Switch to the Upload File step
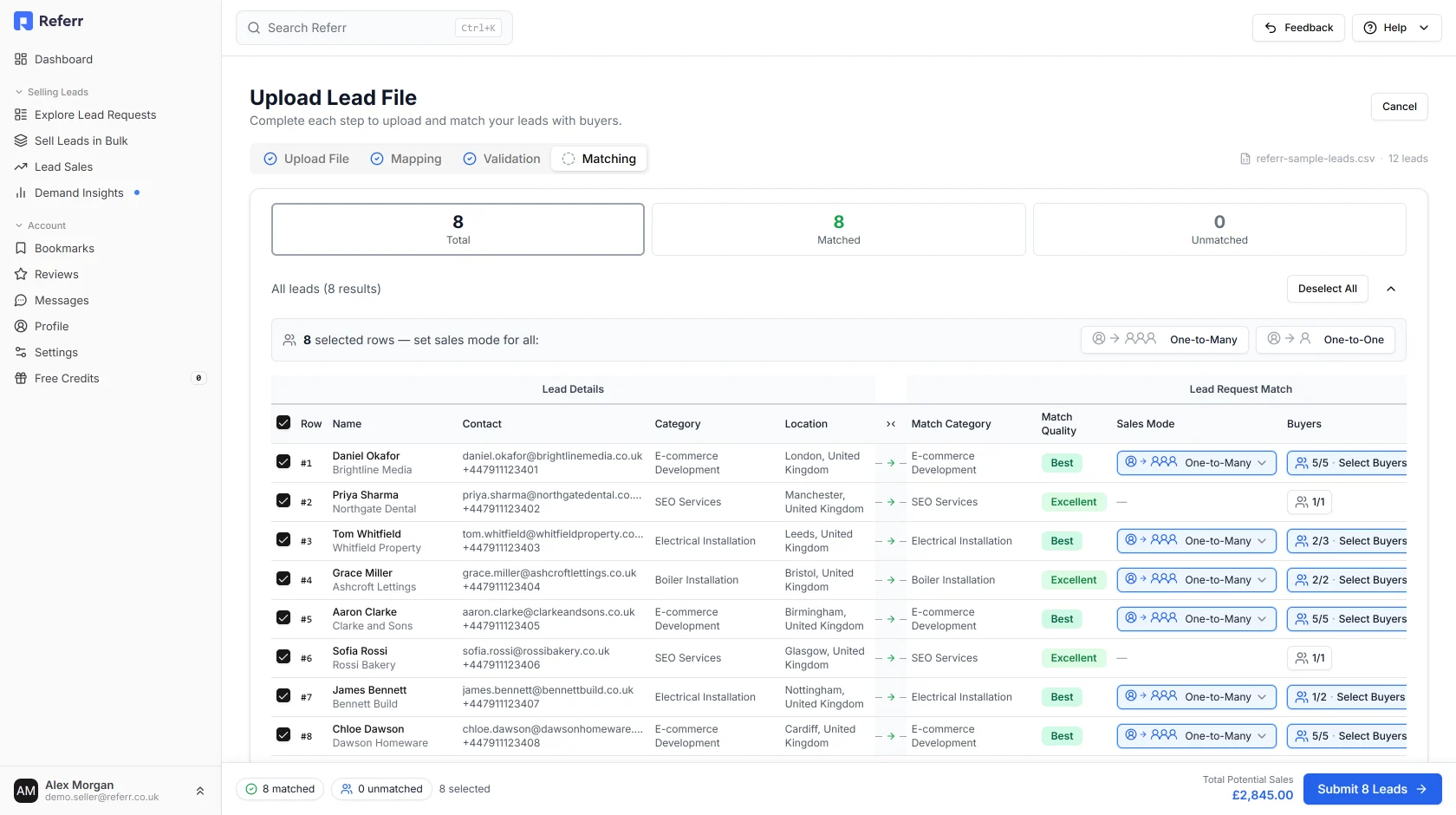This screenshot has width=1456, height=815. click(x=307, y=159)
